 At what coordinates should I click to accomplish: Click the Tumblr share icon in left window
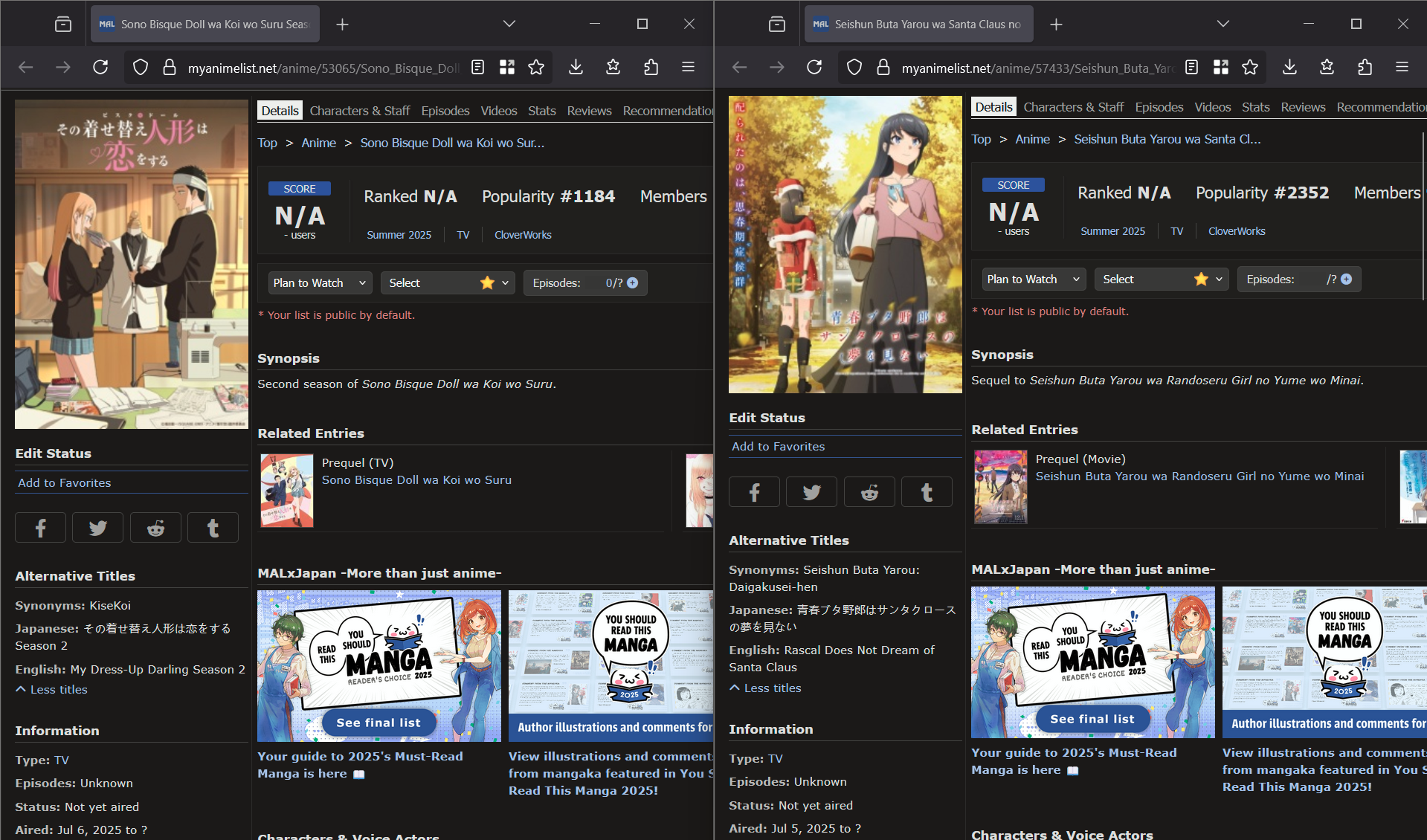coord(213,528)
